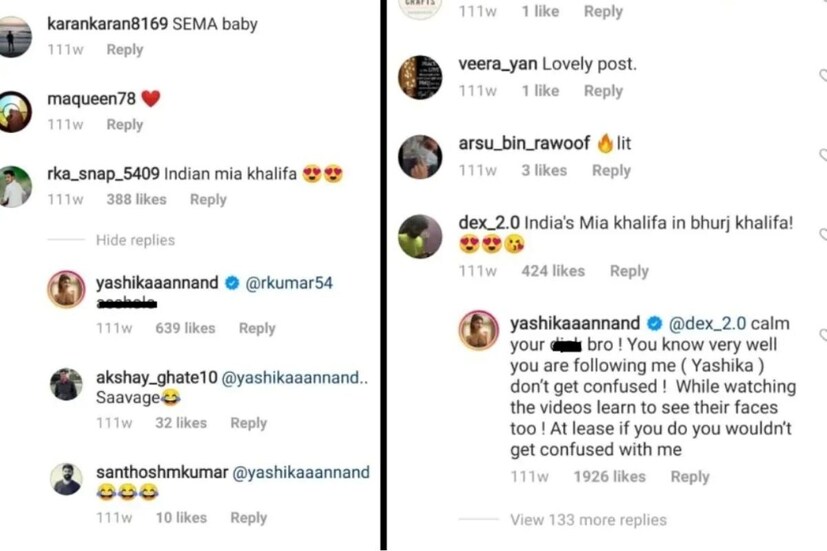
Task: Show who gave 1926 likes
Action: 609,477
